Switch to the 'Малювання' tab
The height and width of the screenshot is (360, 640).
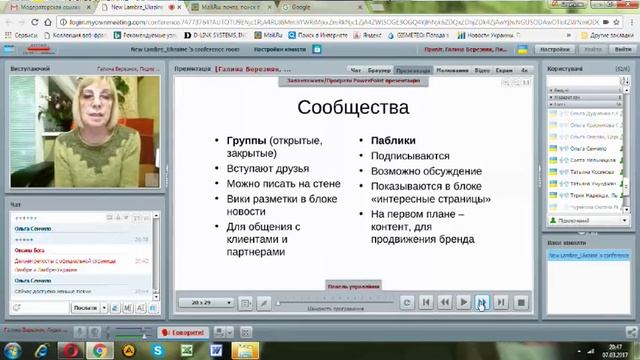tap(452, 70)
